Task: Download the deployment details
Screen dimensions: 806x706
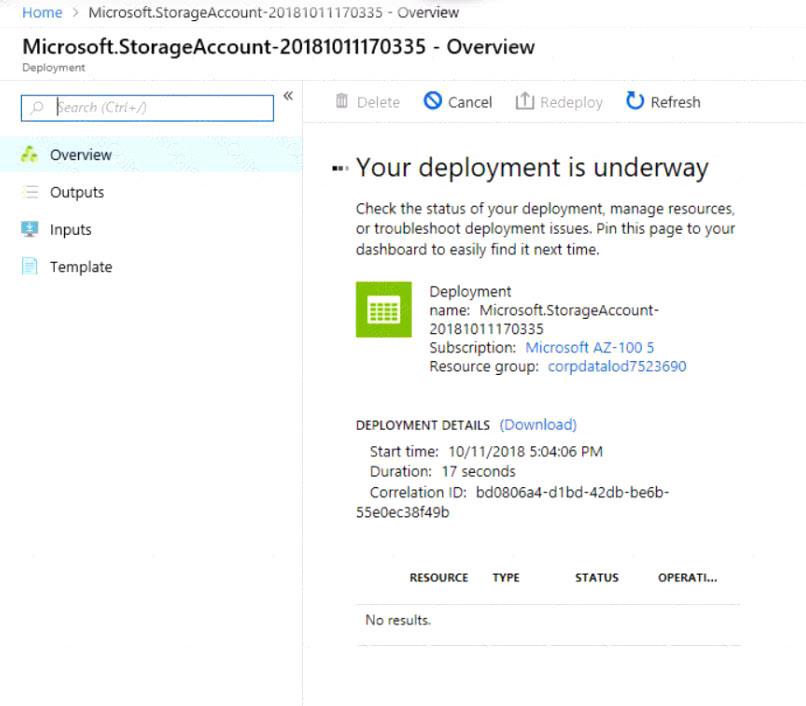Action: coord(538,425)
